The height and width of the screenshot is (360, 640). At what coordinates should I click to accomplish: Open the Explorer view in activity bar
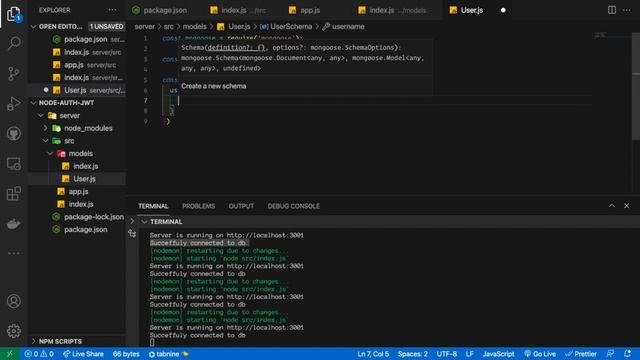point(14,14)
